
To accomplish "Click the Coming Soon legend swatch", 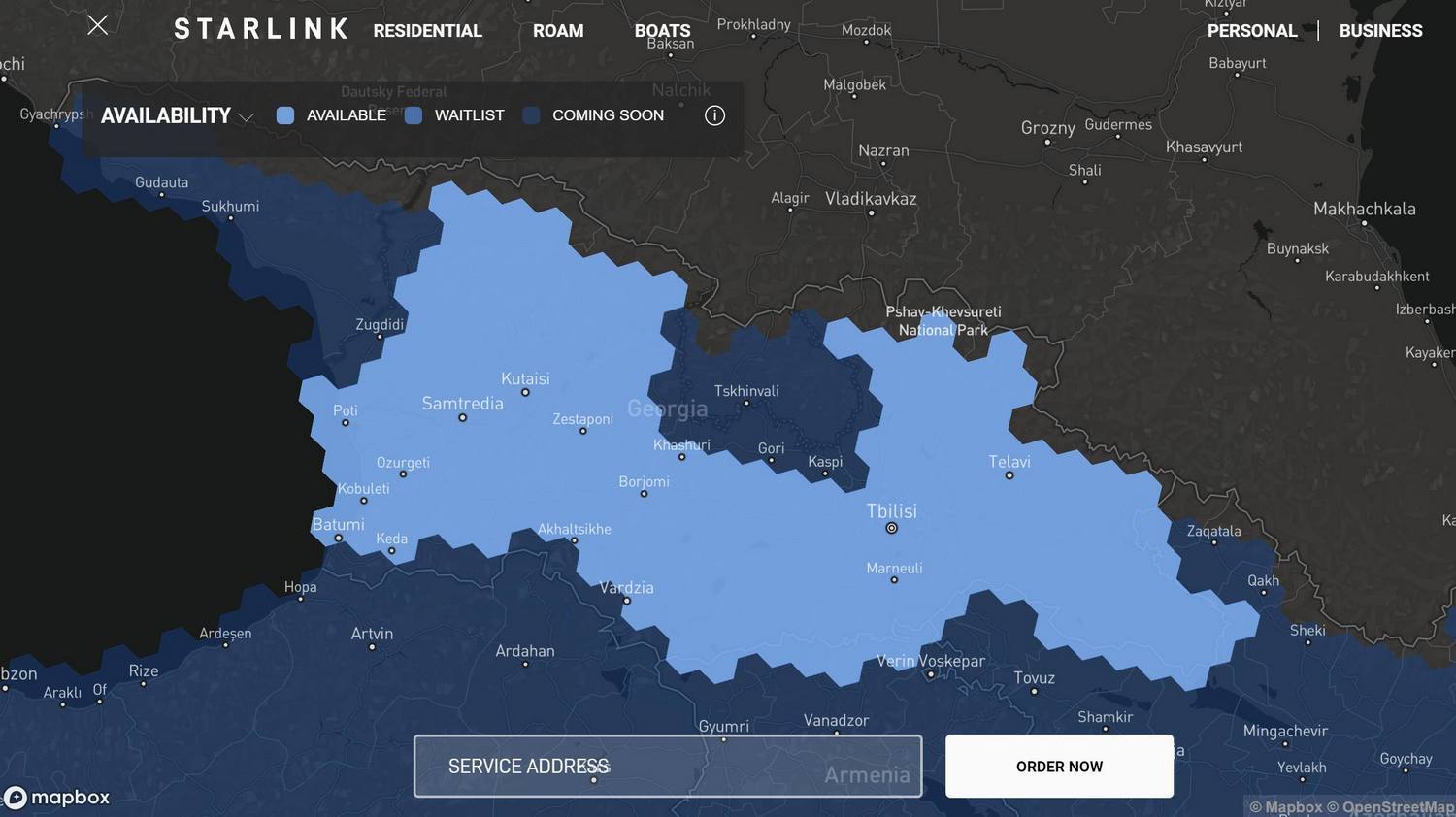I will pyautogui.click(x=531, y=115).
